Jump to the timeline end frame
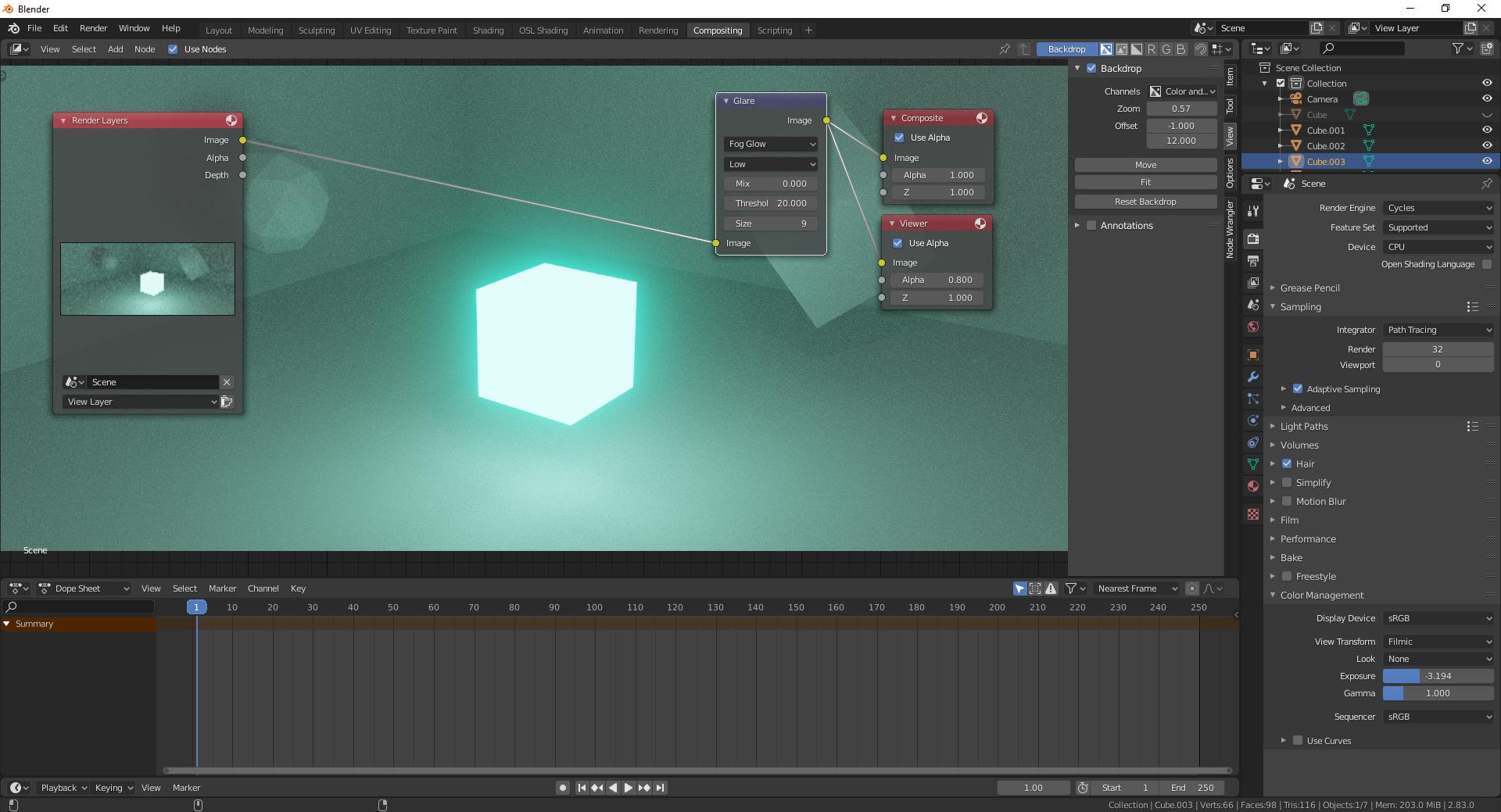The image size is (1501, 812). coord(661,788)
